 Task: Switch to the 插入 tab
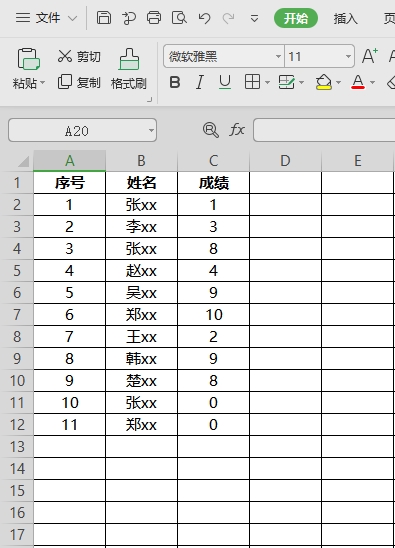(345, 18)
